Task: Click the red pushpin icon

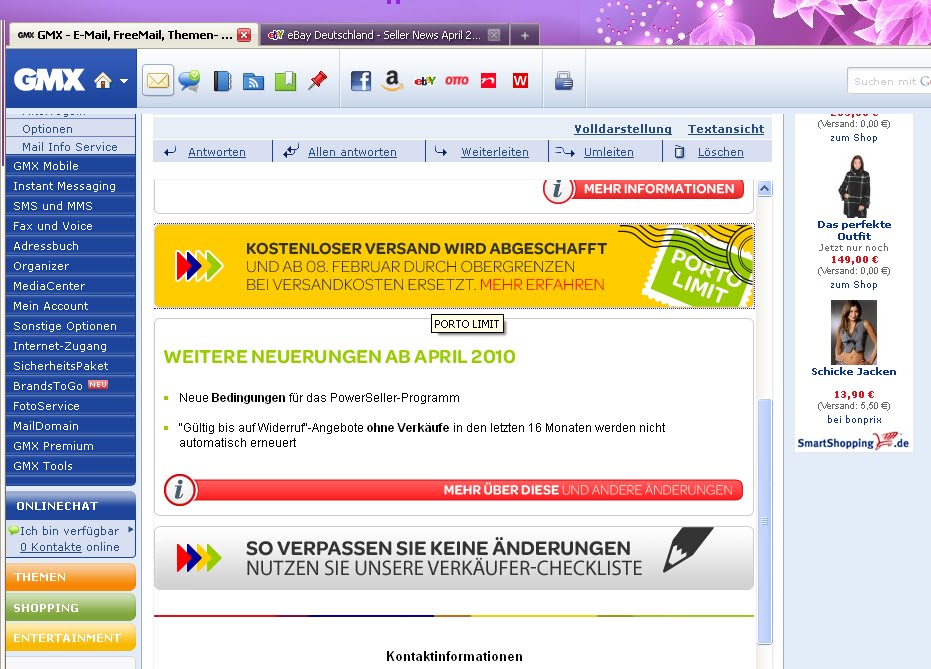Action: click(318, 80)
